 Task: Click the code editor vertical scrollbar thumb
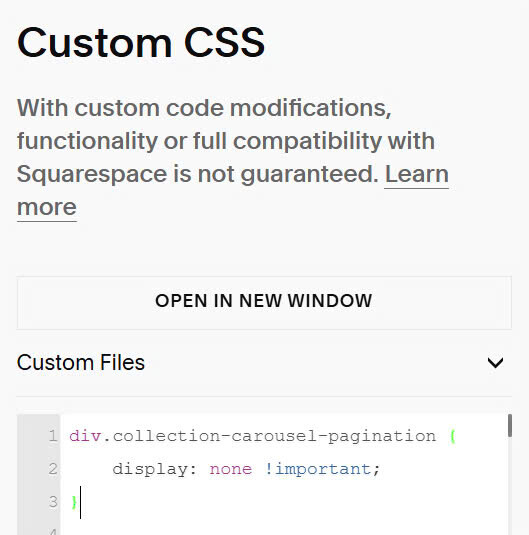tap(510, 425)
